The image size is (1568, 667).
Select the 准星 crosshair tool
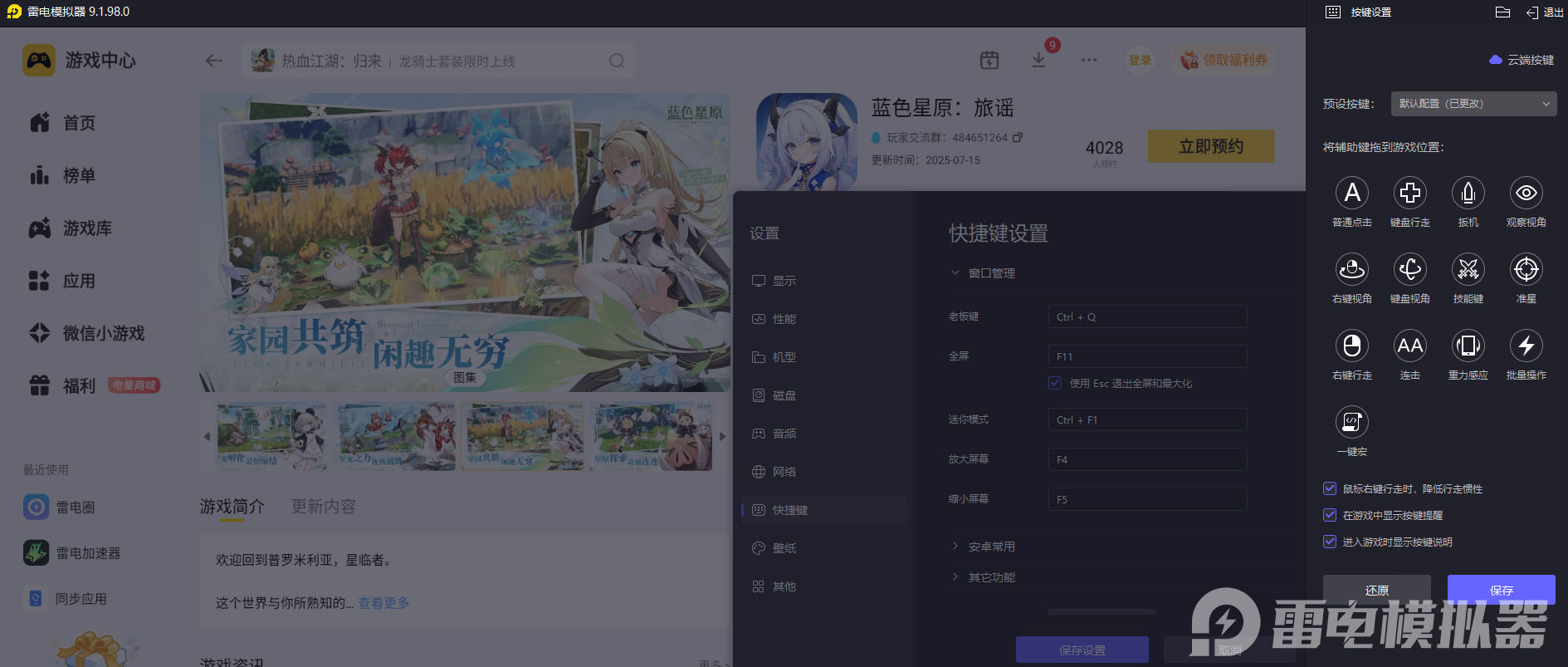[x=1526, y=269]
